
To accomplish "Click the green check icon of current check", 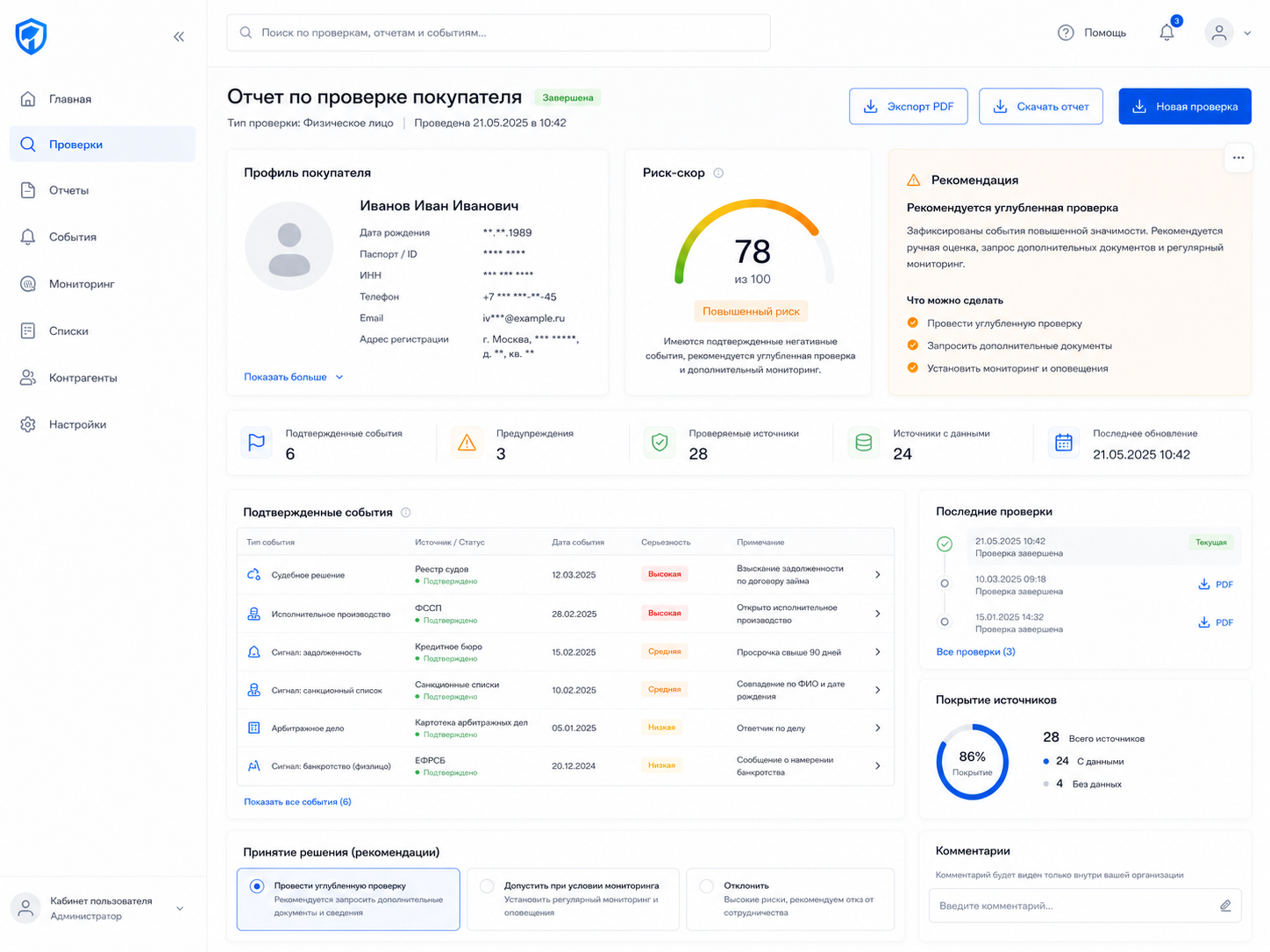I will (x=945, y=544).
